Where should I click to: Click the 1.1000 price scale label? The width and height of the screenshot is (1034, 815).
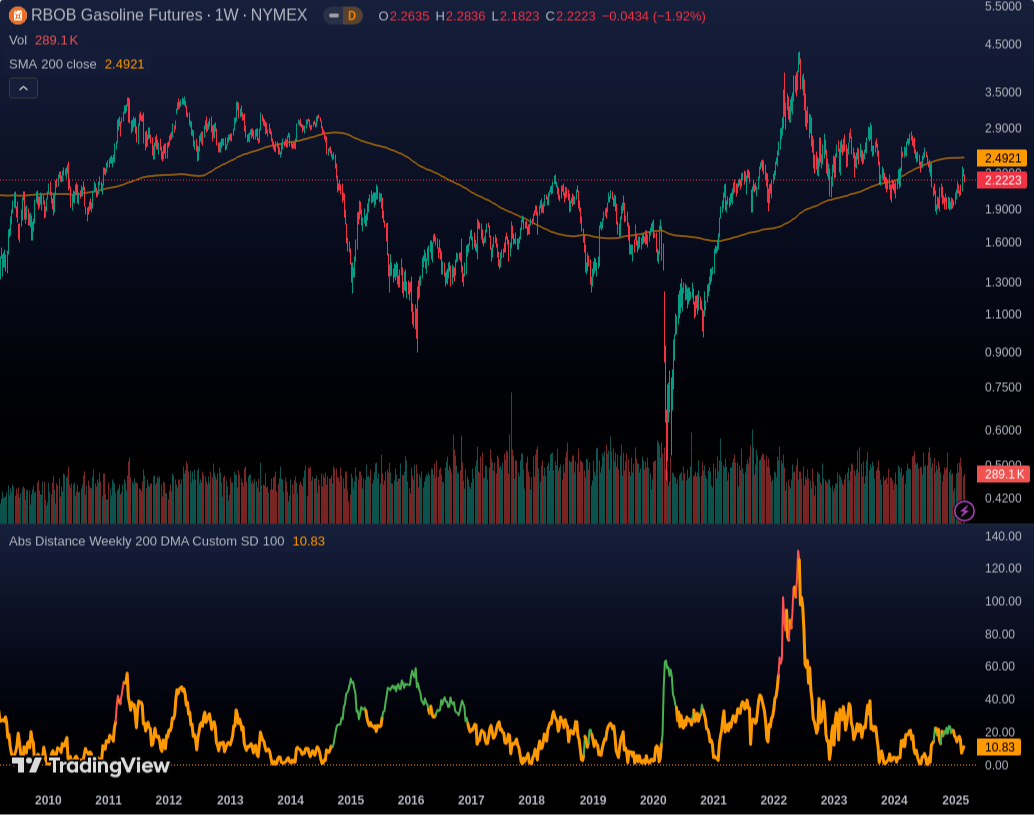[x=1003, y=314]
